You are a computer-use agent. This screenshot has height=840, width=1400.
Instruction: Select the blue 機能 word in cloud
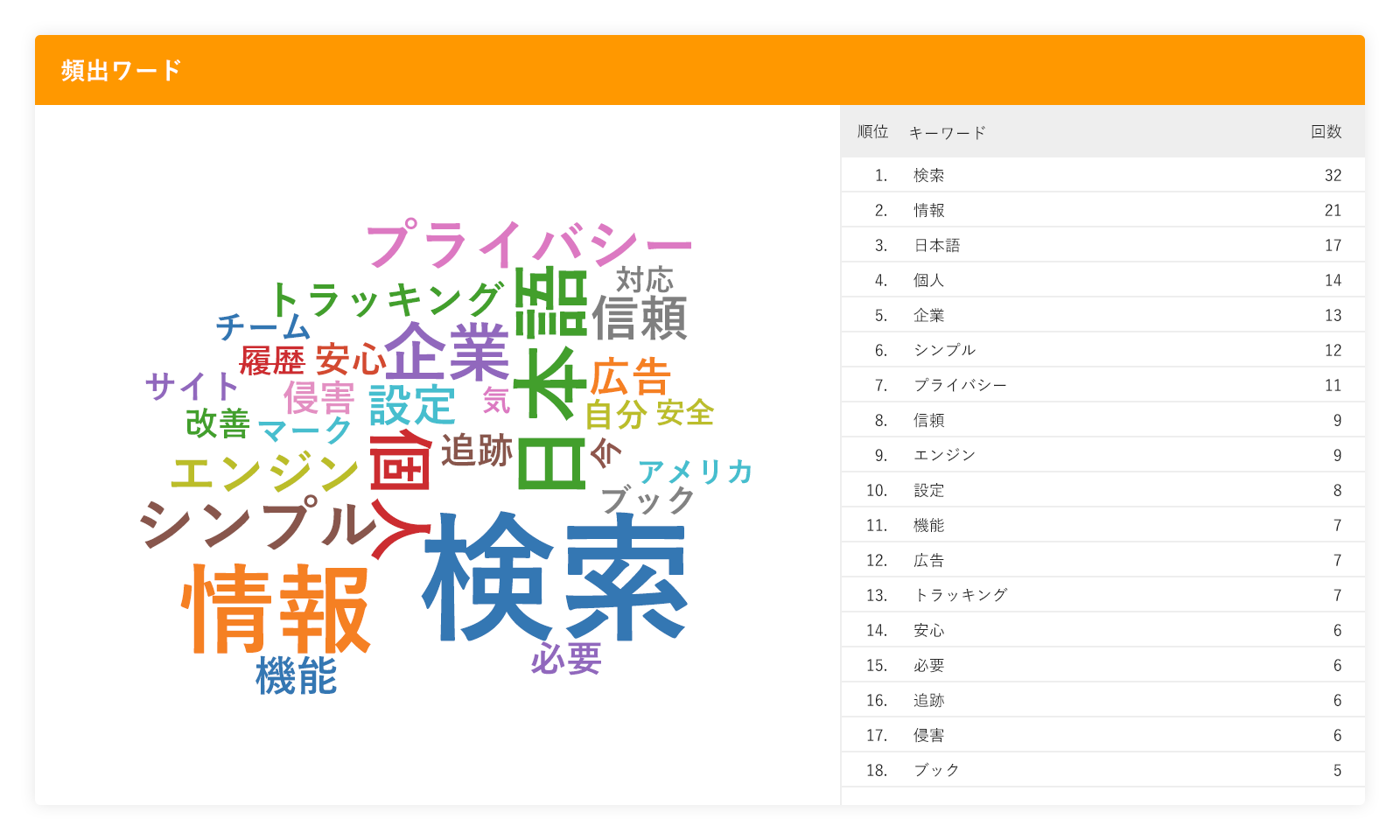point(296,676)
